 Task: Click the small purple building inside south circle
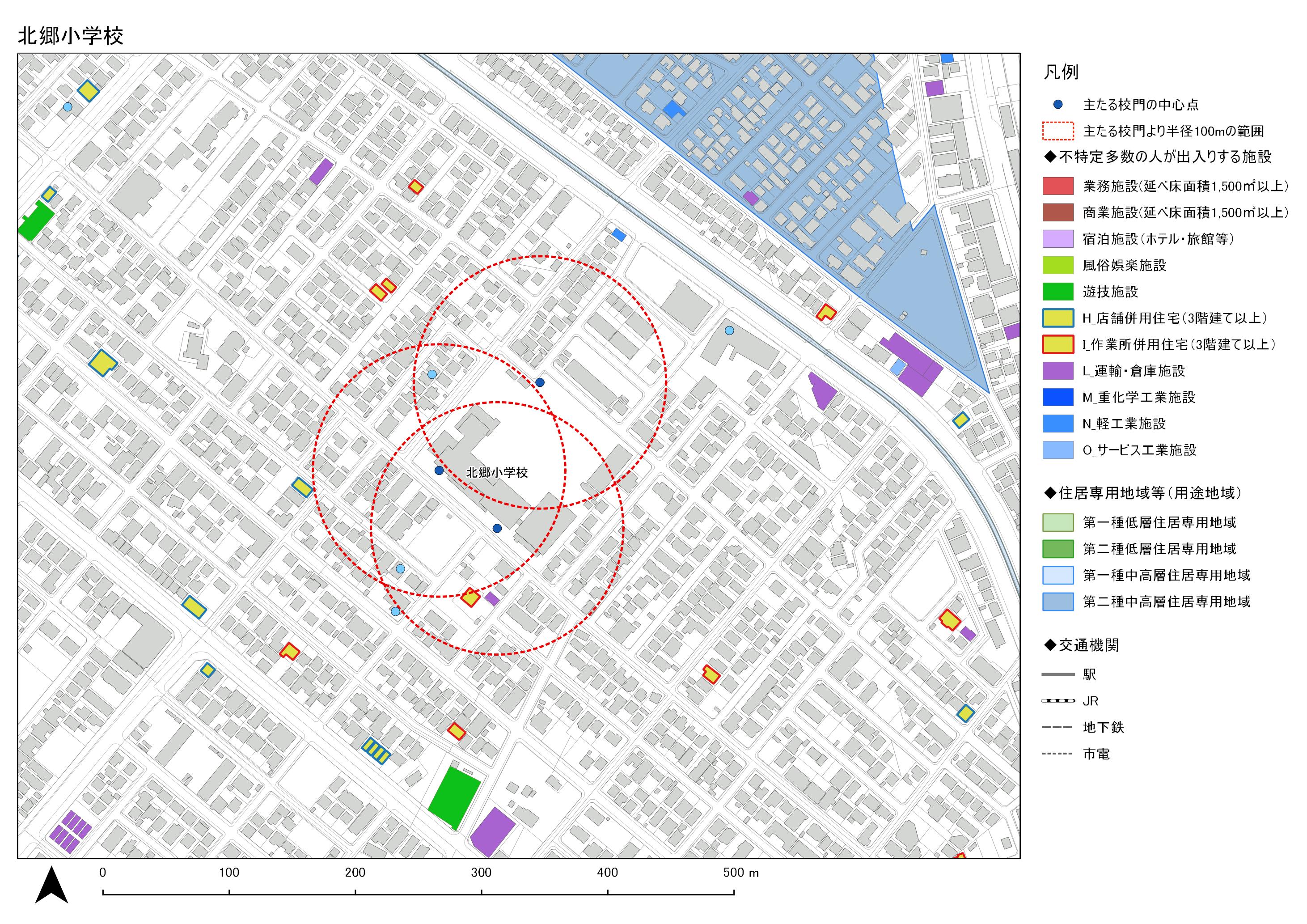click(x=492, y=599)
